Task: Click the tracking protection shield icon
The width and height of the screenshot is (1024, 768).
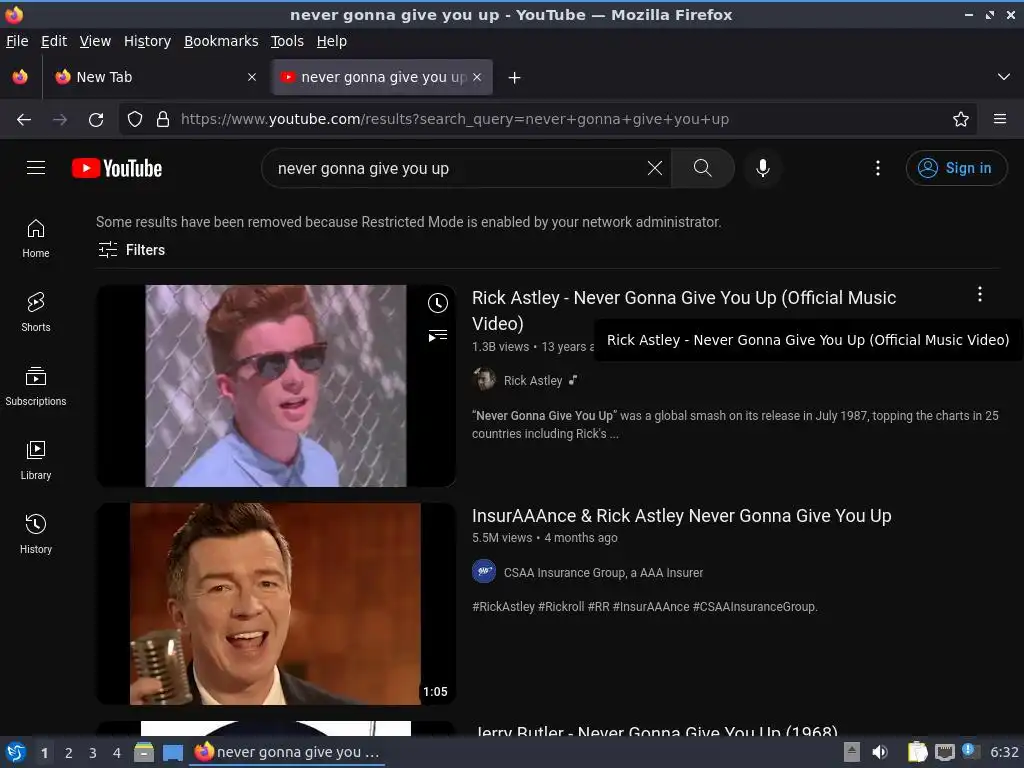Action: coord(135,120)
